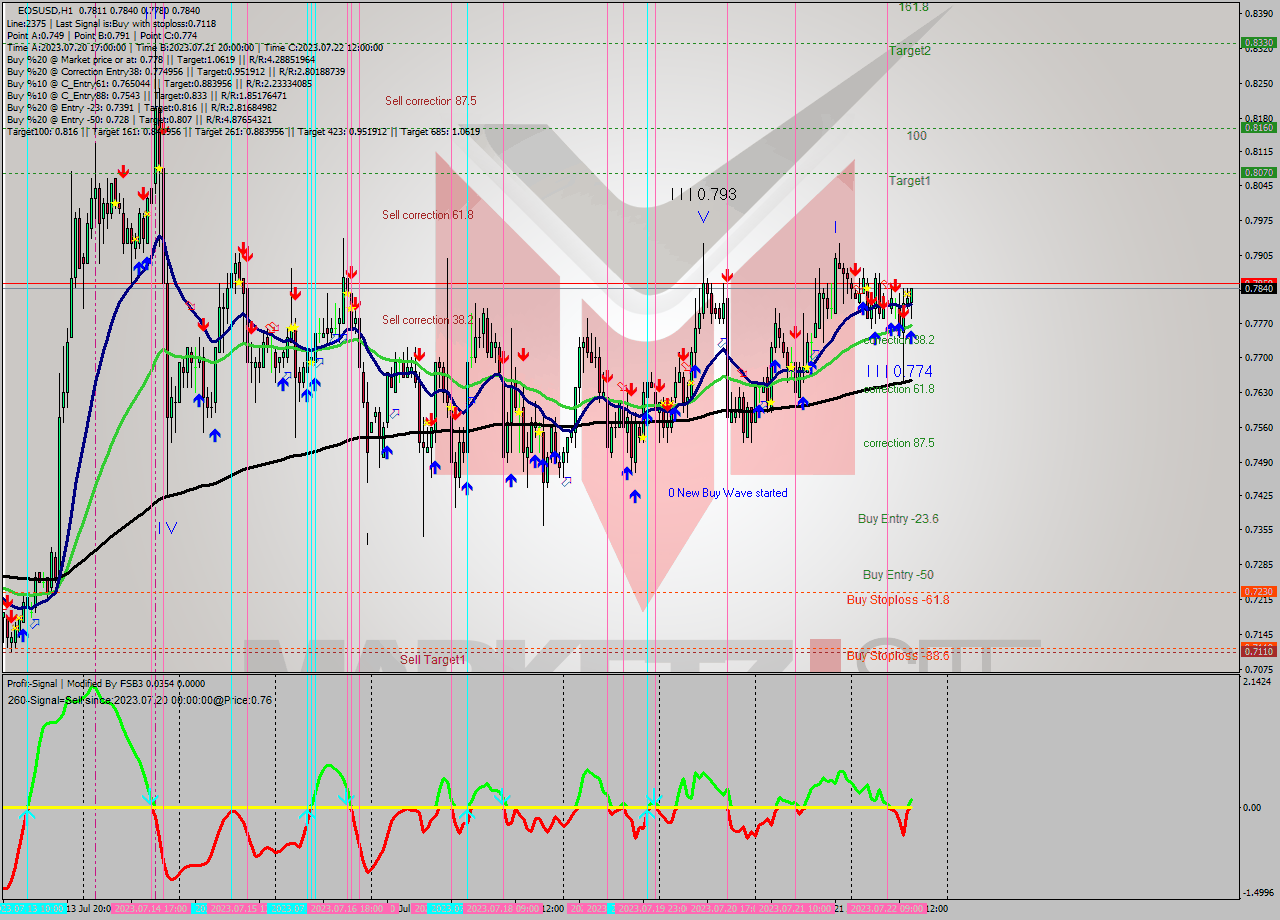
Task: Click the -1.4996 indicator scale value
Action: pos(1260,893)
